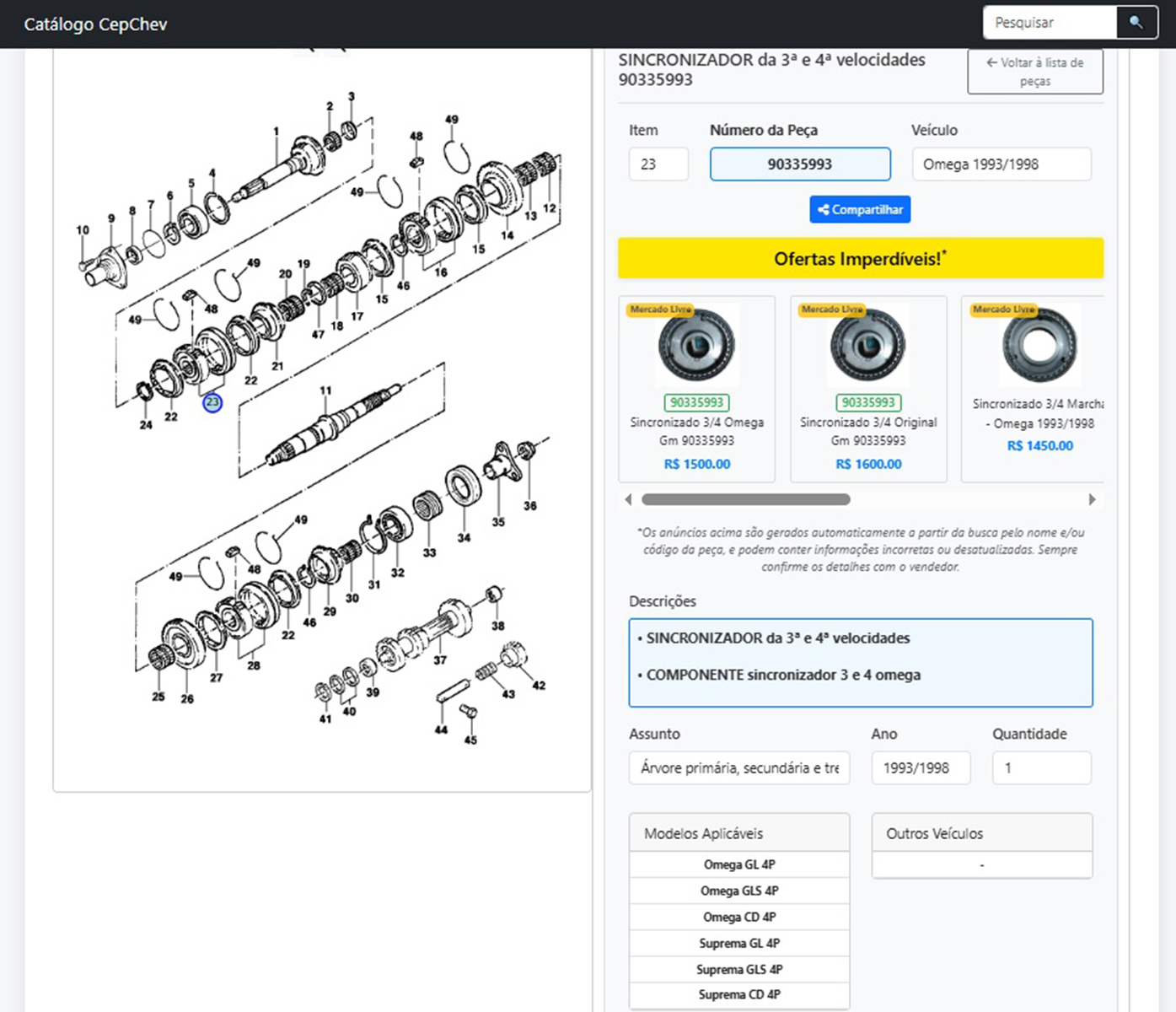Click the R$ 1600.00 price link
Image resolution: width=1176 pixels, height=1012 pixels.
point(867,464)
